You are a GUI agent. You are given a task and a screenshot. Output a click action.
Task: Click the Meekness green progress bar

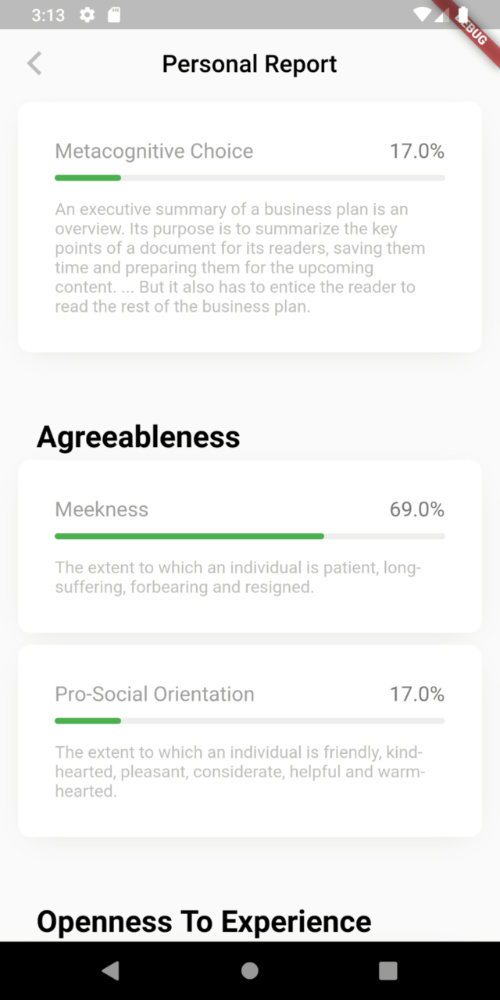click(x=189, y=536)
